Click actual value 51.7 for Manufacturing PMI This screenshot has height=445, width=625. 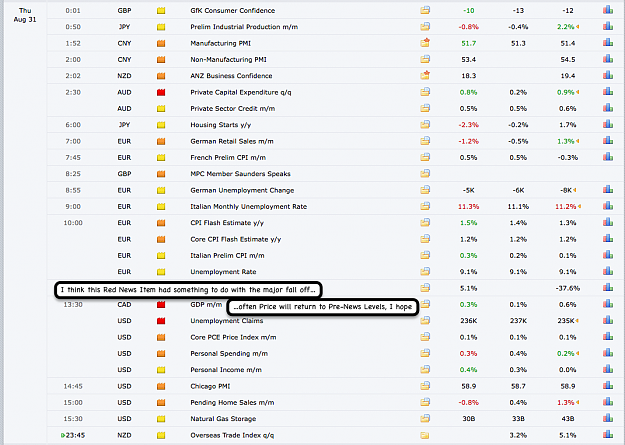click(x=469, y=43)
